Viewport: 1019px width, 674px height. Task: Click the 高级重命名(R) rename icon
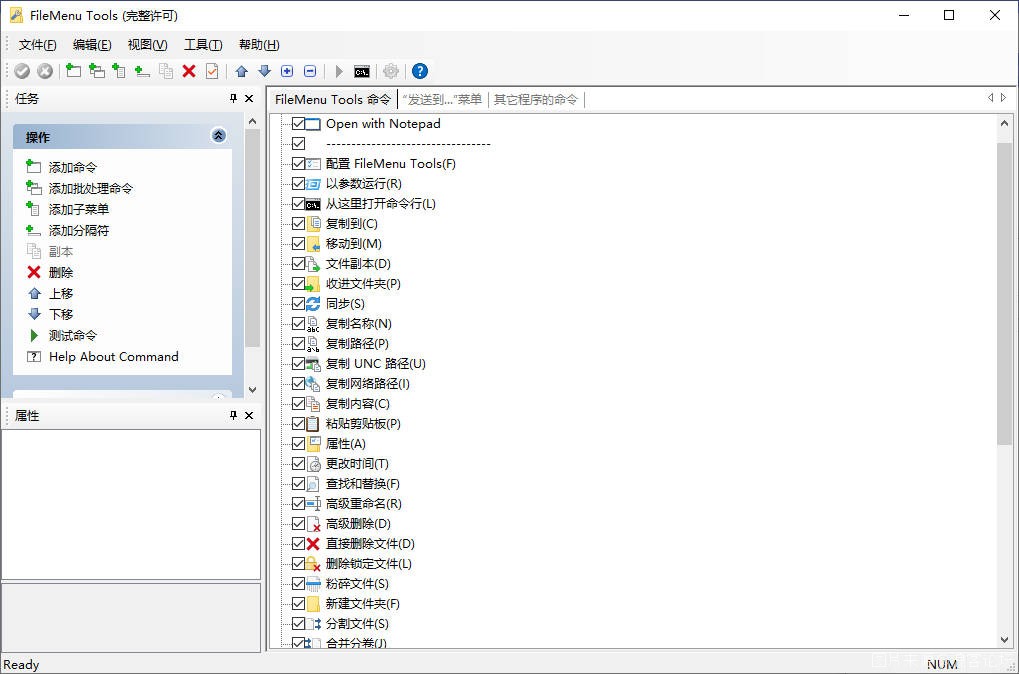click(313, 504)
